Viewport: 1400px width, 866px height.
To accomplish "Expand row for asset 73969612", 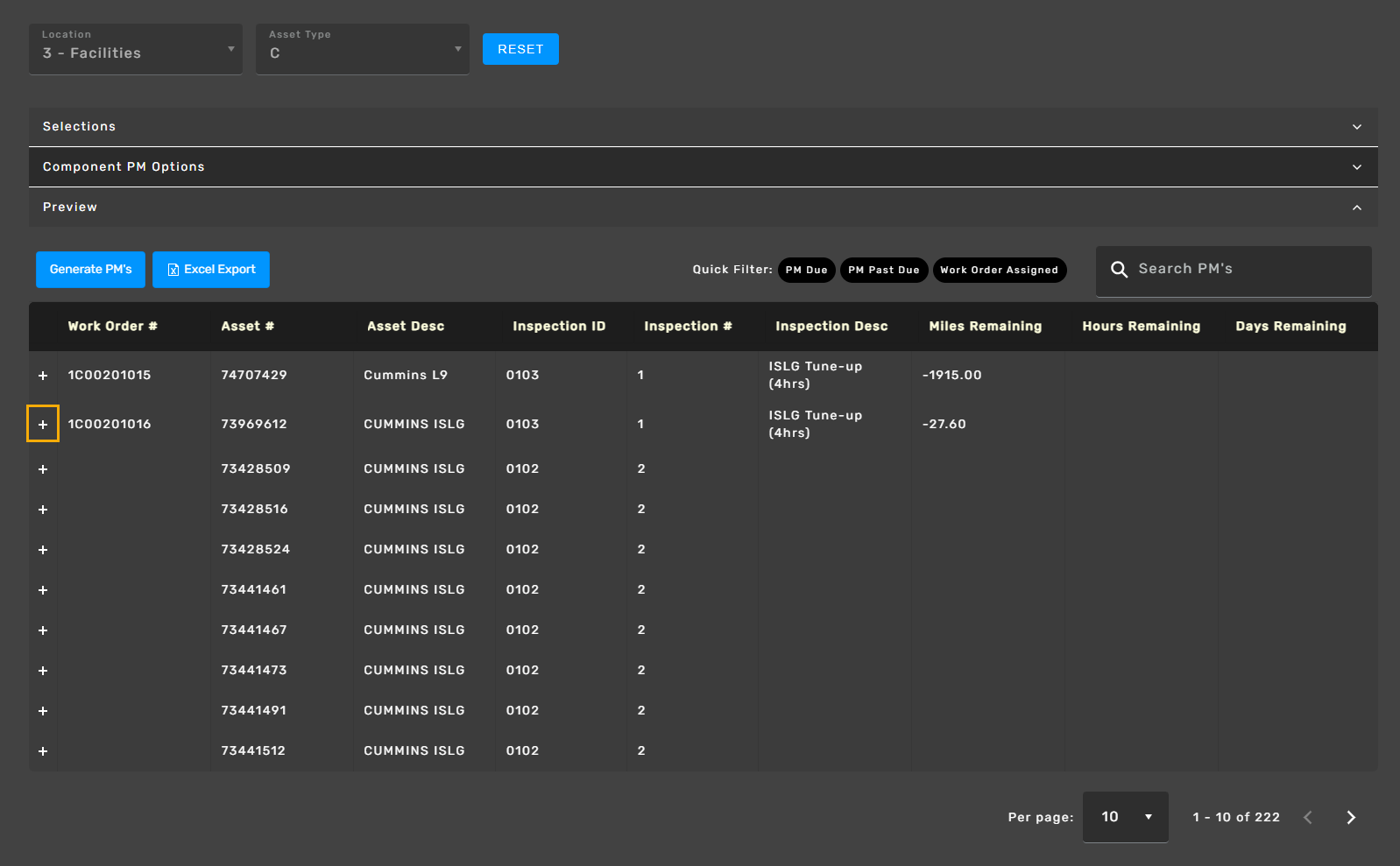I will (43, 425).
